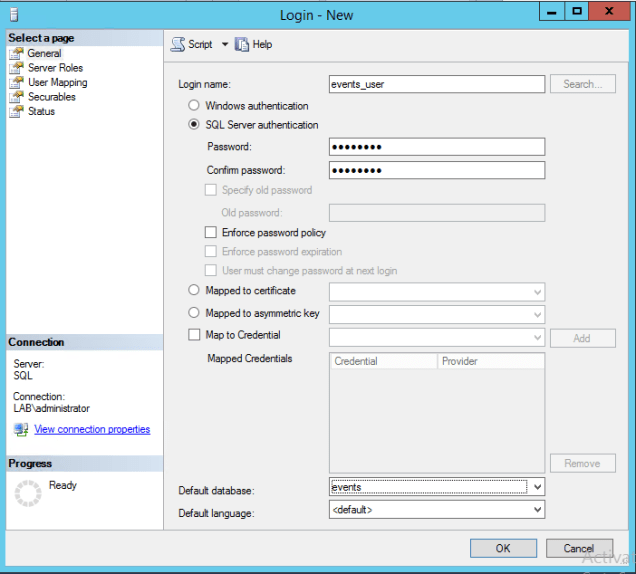Viewport: 636px width, 574px height.
Task: Click the Cancel button
Action: [579, 548]
